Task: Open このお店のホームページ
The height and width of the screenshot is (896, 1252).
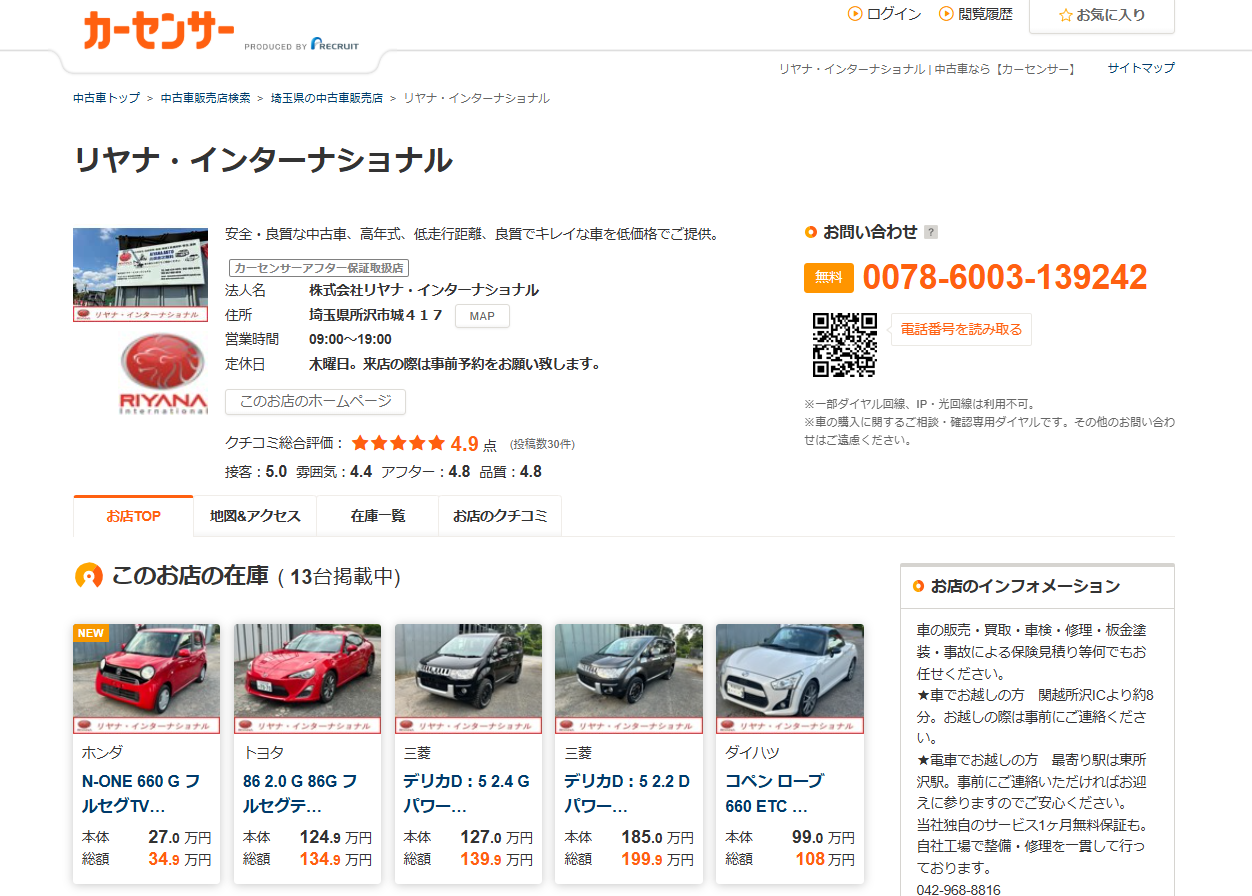Action: click(315, 402)
